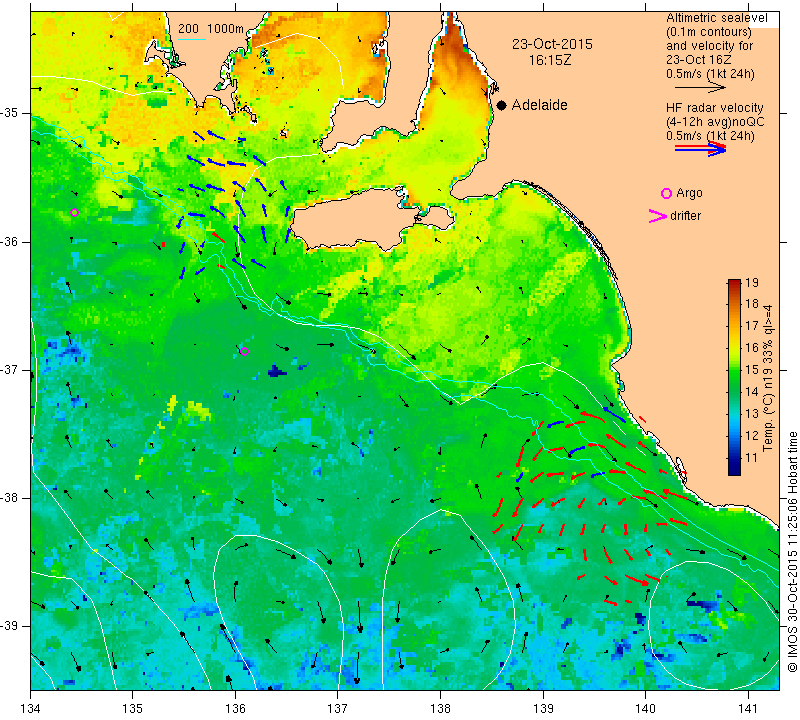Image resolution: width=800 pixels, height=720 pixels.
Task: Click the 'Altimetric sealevel' legend heading
Action: tap(716, 18)
